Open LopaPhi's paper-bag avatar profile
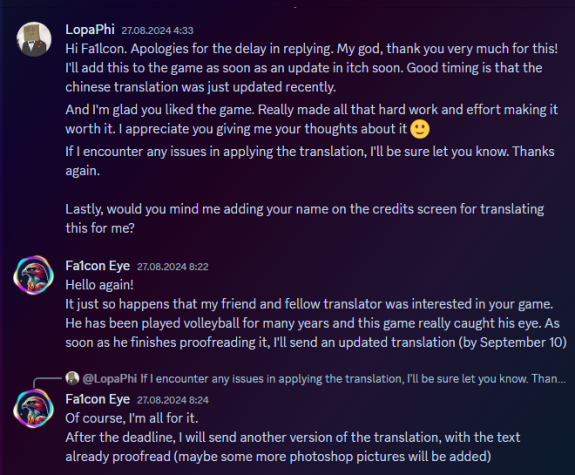 [34, 39]
